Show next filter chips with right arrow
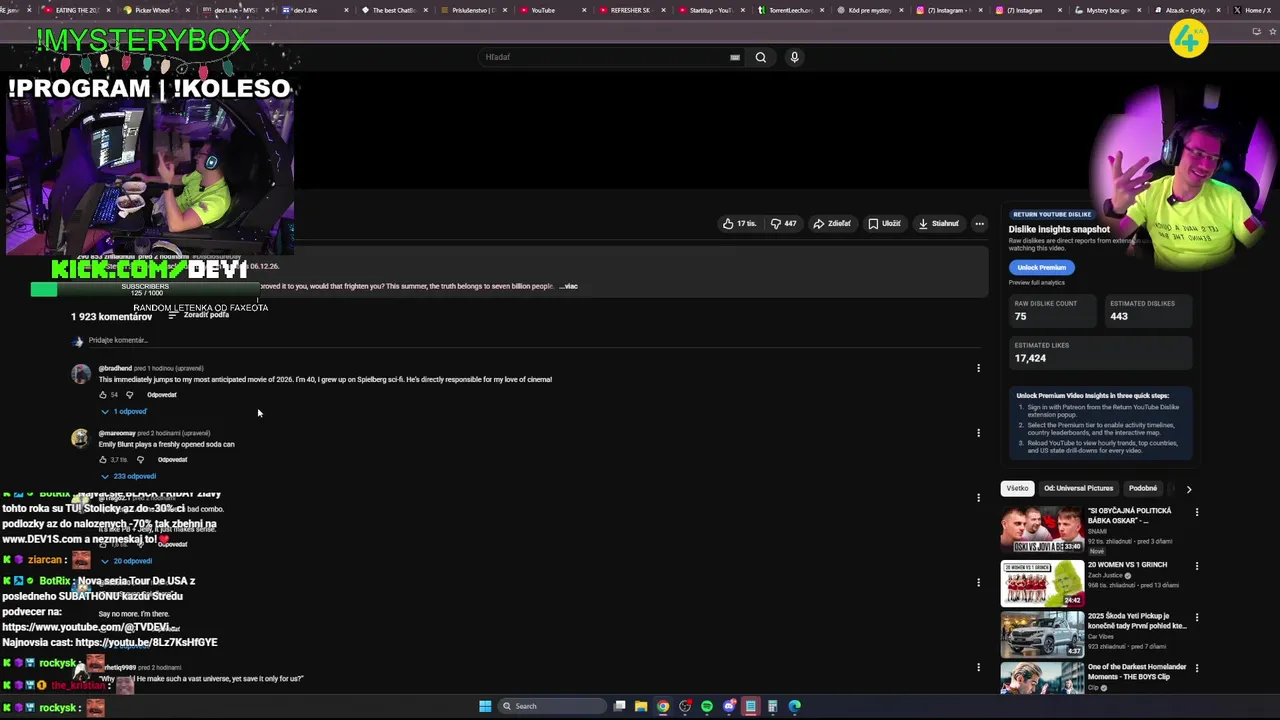 pyautogui.click(x=1188, y=489)
